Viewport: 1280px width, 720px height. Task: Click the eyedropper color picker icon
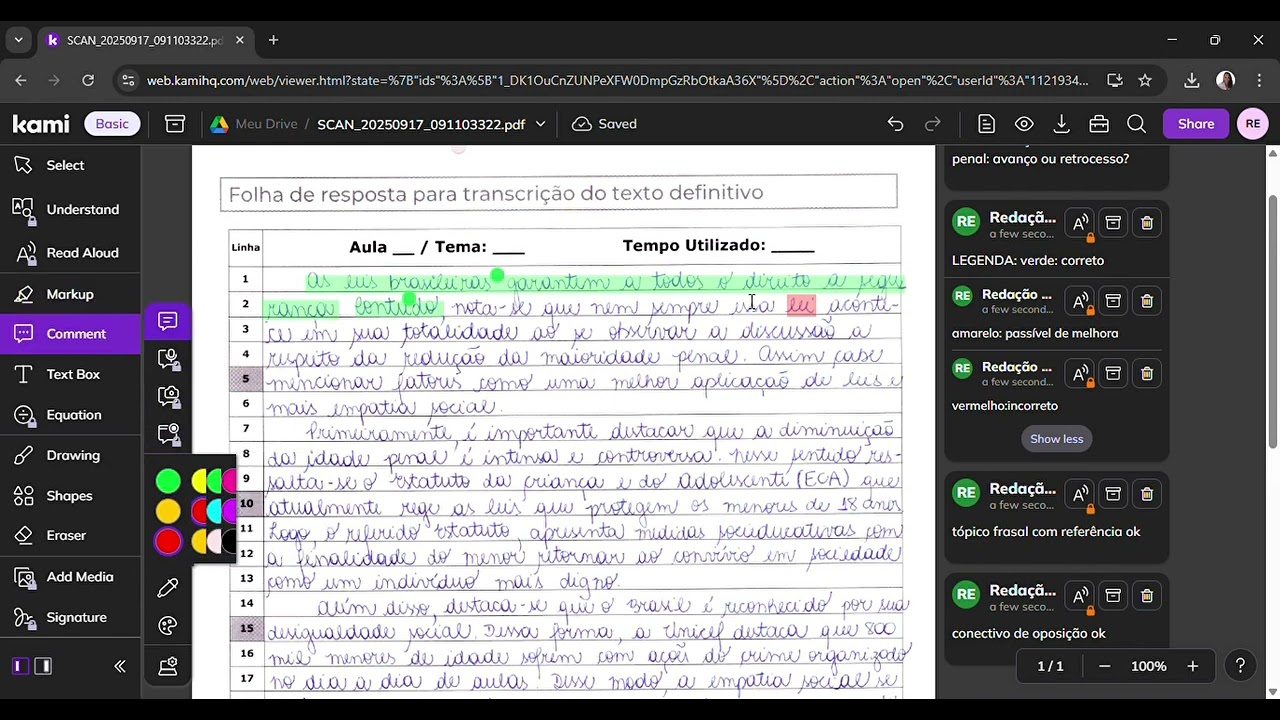[x=168, y=588]
